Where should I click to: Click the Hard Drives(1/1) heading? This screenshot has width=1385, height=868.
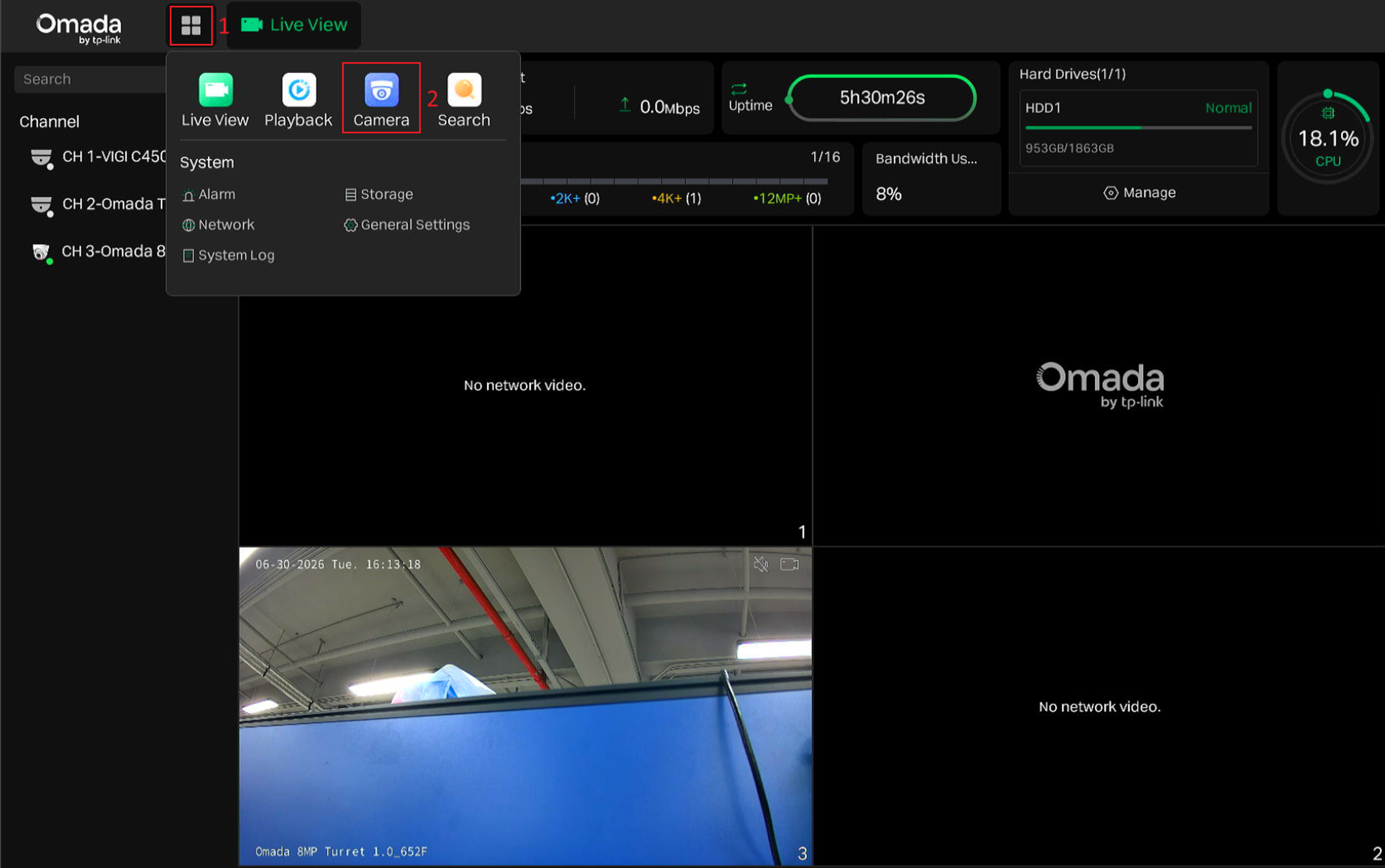click(1072, 74)
